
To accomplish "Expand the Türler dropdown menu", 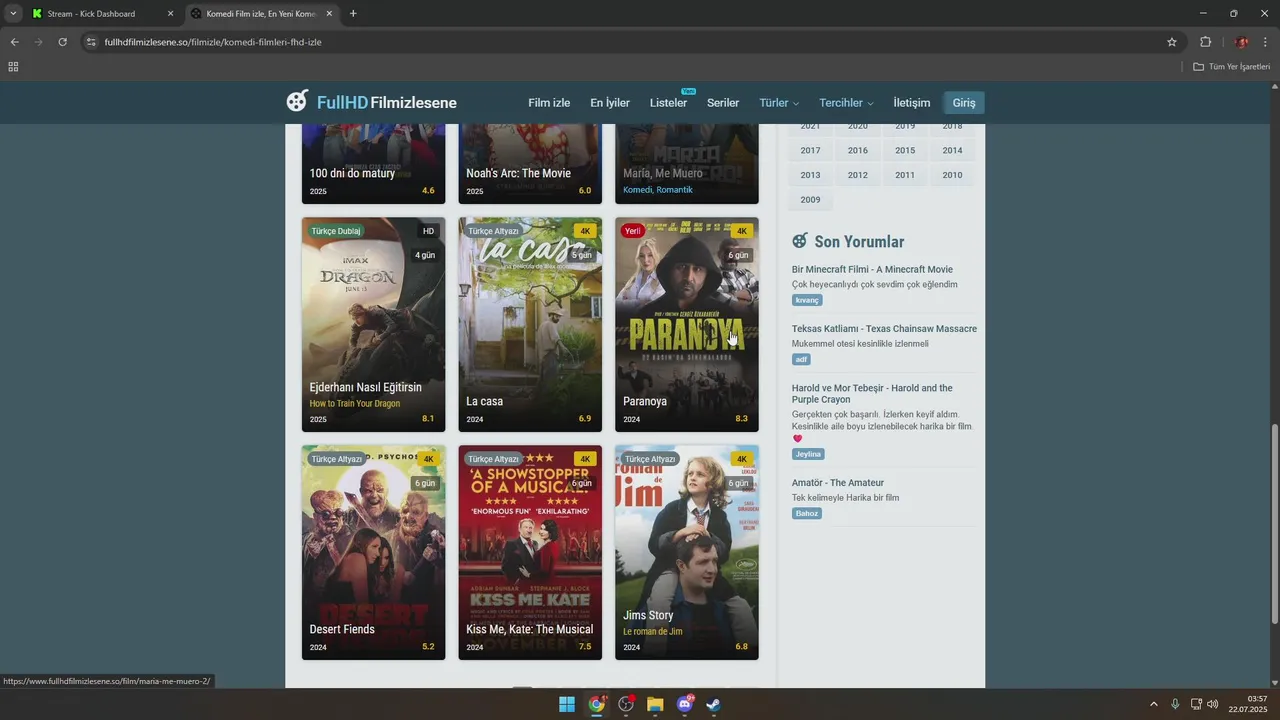I will point(779,103).
